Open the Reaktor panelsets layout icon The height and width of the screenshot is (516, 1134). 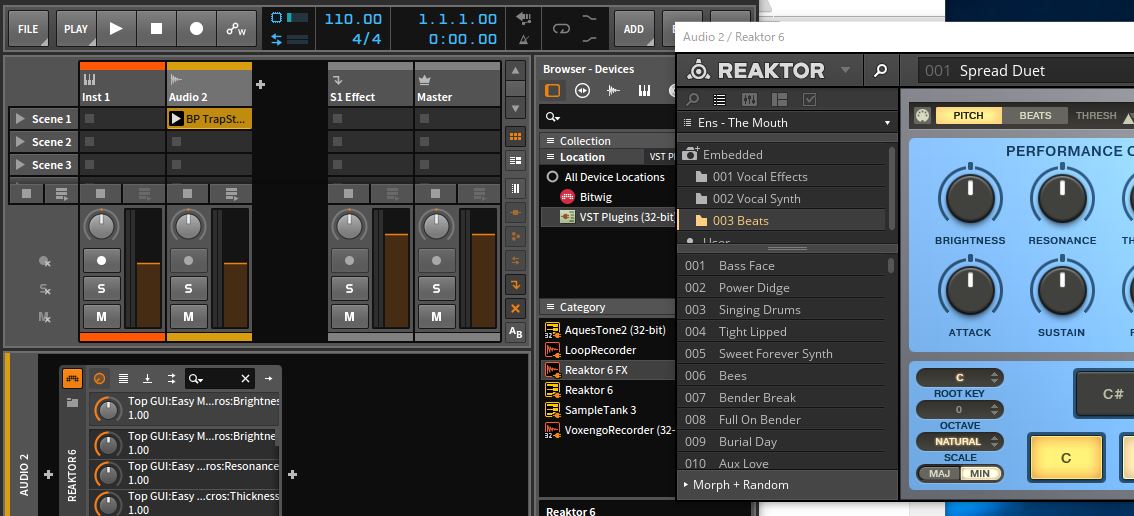pyautogui.click(x=779, y=100)
